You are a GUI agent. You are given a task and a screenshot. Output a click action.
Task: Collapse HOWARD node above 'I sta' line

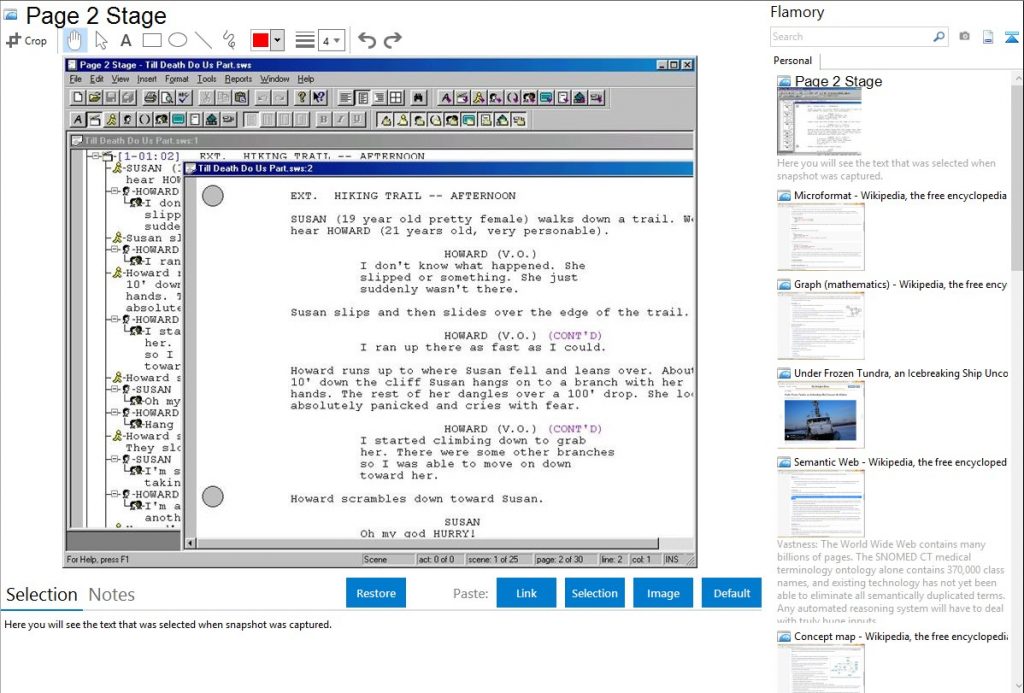tap(115, 319)
